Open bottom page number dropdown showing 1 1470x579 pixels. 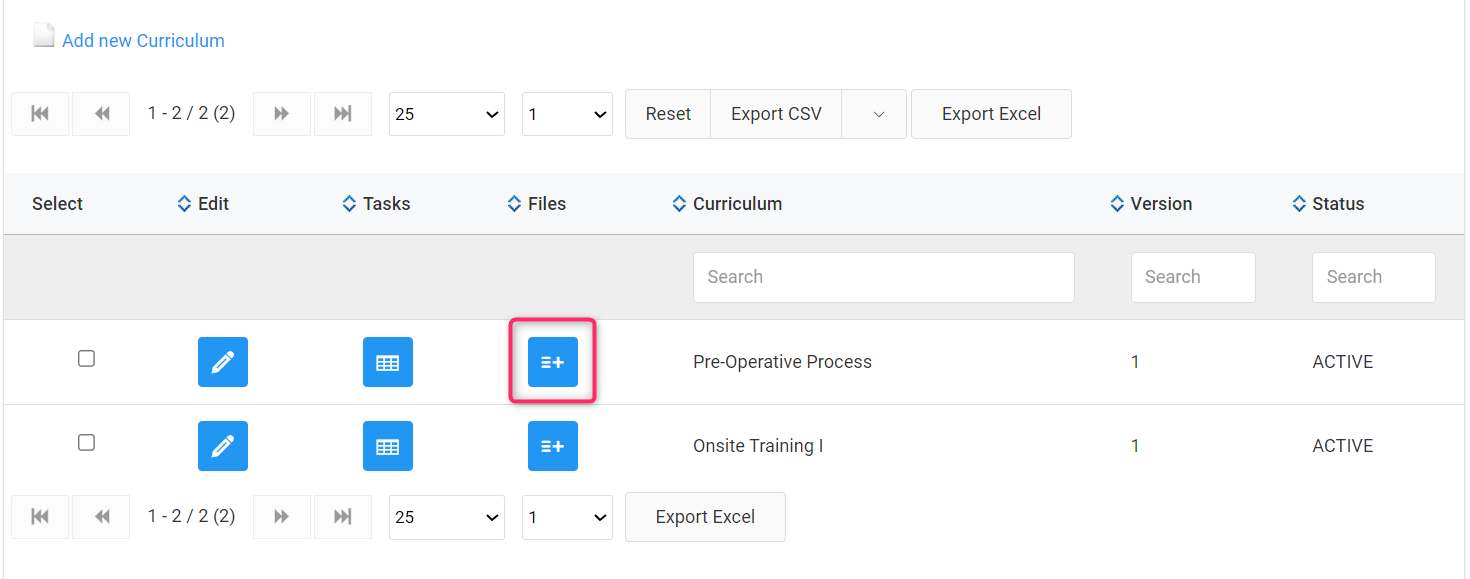pos(567,517)
